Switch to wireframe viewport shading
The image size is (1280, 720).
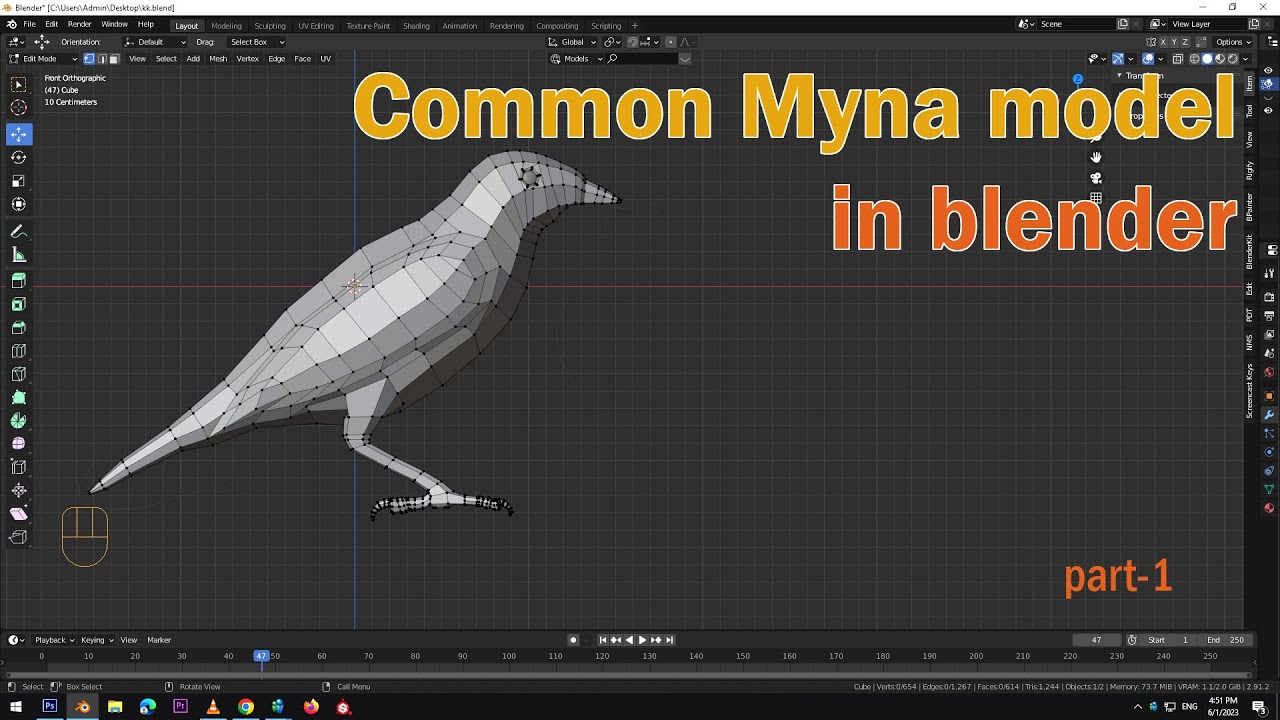click(1194, 58)
